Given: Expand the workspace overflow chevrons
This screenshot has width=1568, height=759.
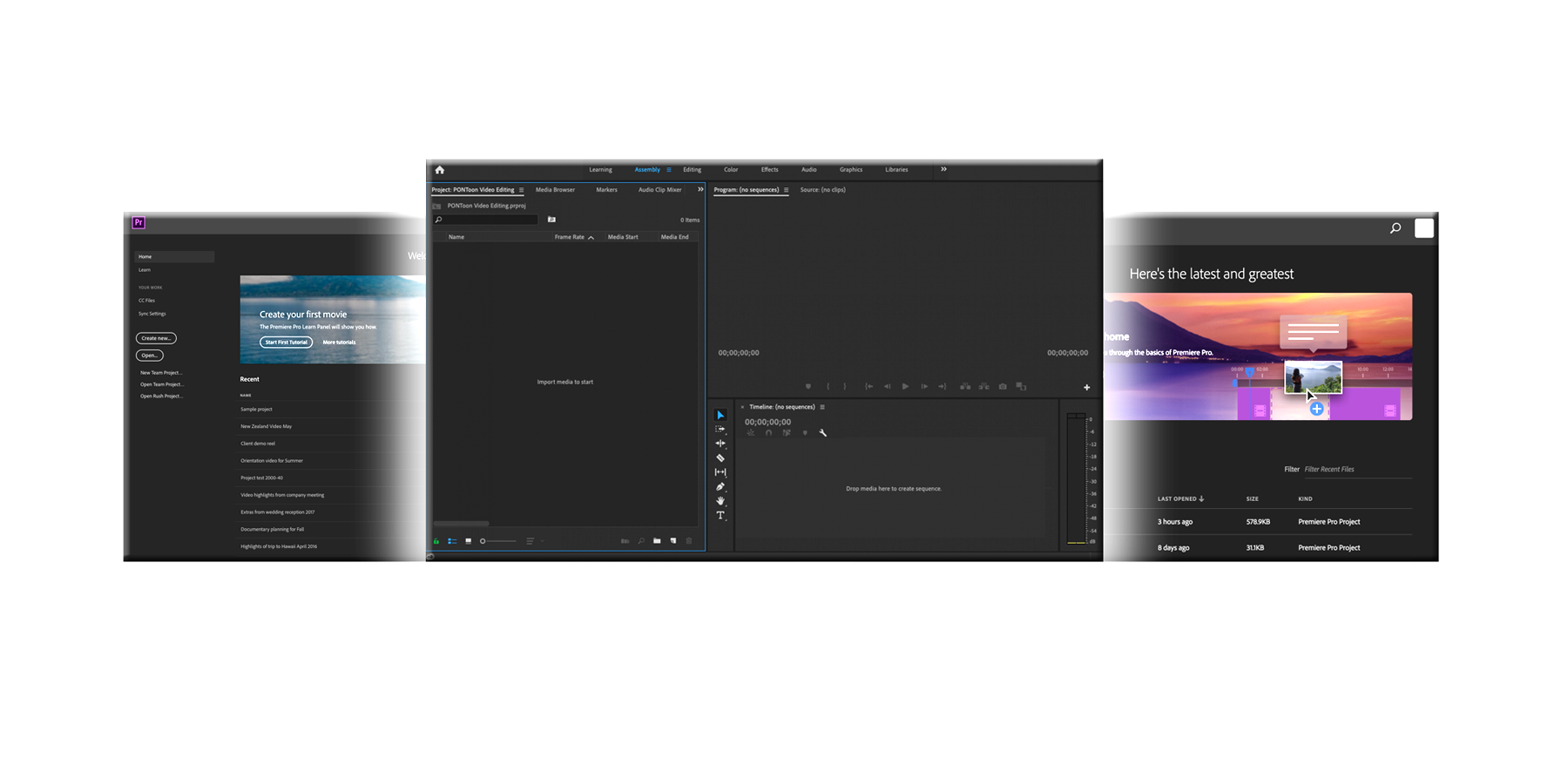Looking at the screenshot, I should [x=943, y=169].
